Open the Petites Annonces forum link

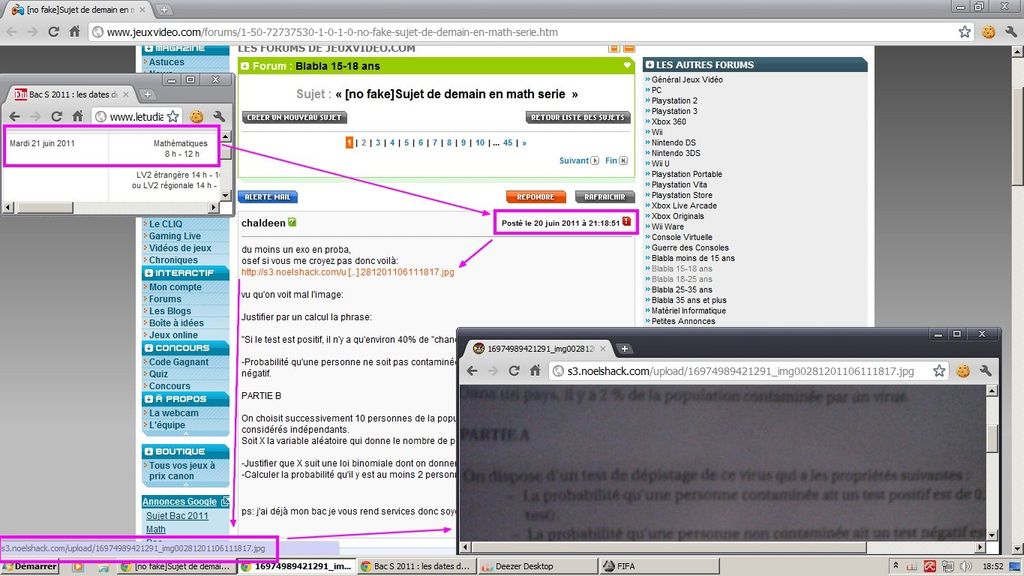tap(682, 321)
